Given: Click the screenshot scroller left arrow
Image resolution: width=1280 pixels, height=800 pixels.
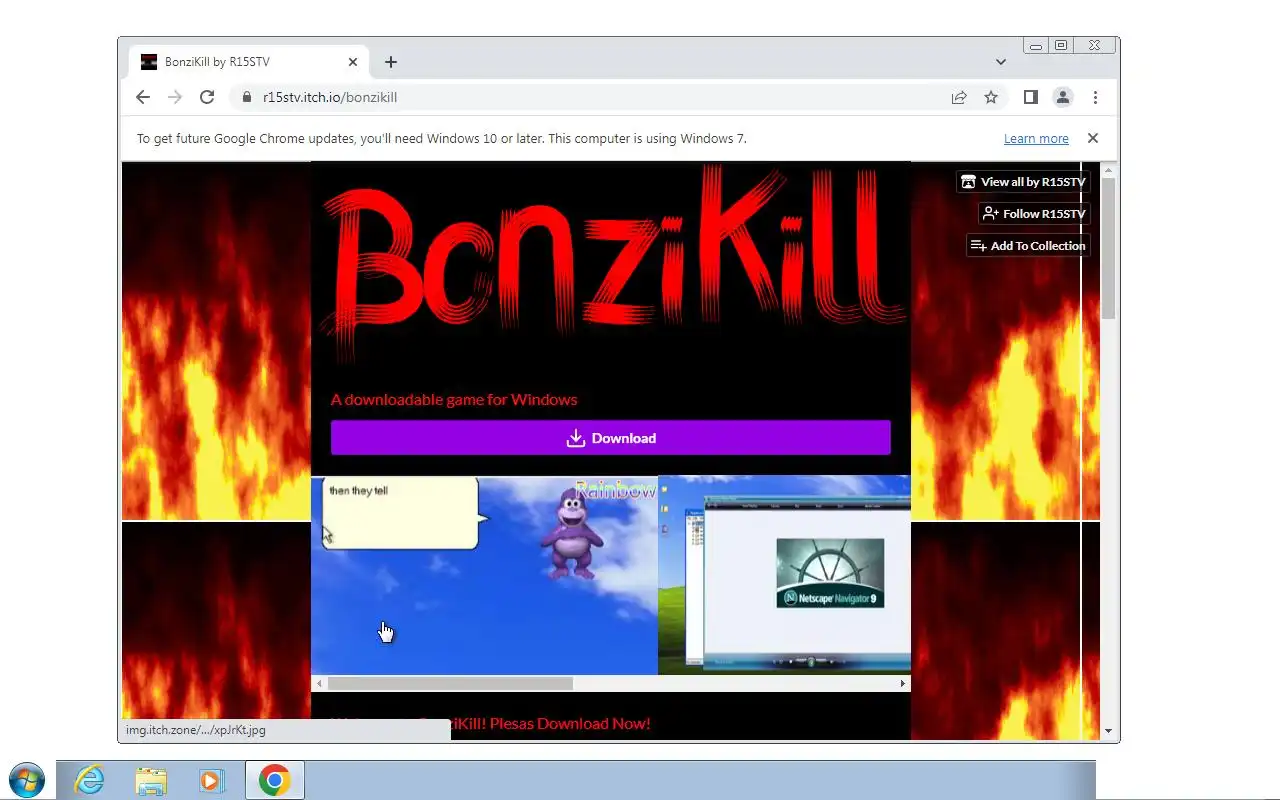Looking at the screenshot, I should click(319, 684).
